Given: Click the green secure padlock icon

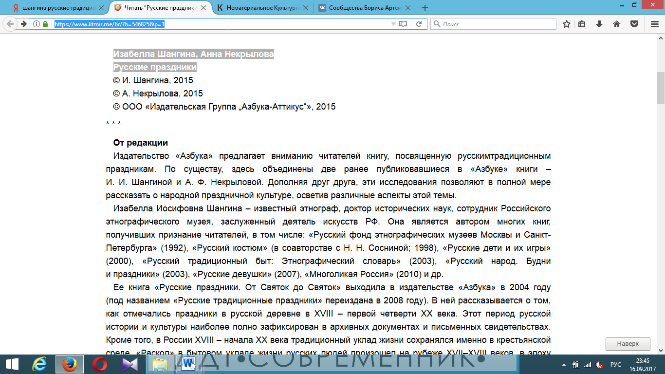Looking at the screenshot, I should click(x=45, y=24).
